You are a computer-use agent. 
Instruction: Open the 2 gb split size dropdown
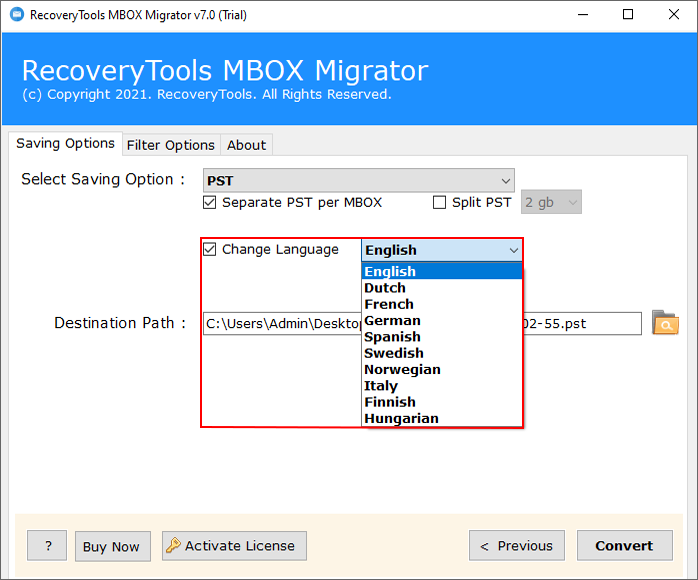[551, 203]
